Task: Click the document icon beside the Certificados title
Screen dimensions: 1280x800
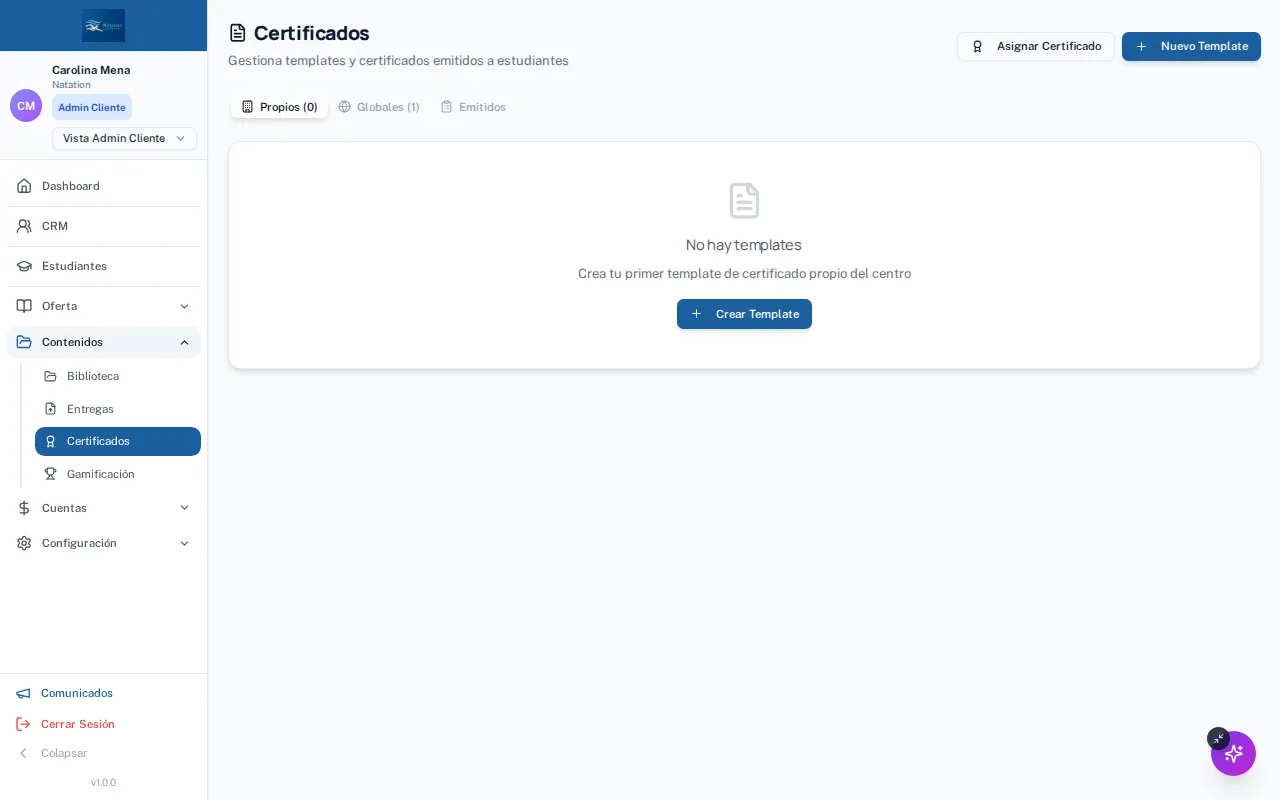Action: point(237,33)
